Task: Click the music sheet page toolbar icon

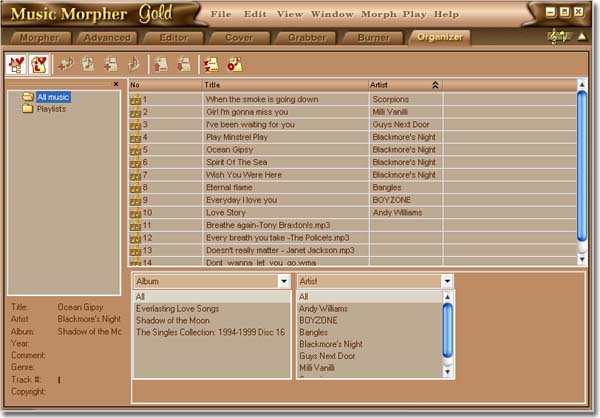Action: pos(88,64)
